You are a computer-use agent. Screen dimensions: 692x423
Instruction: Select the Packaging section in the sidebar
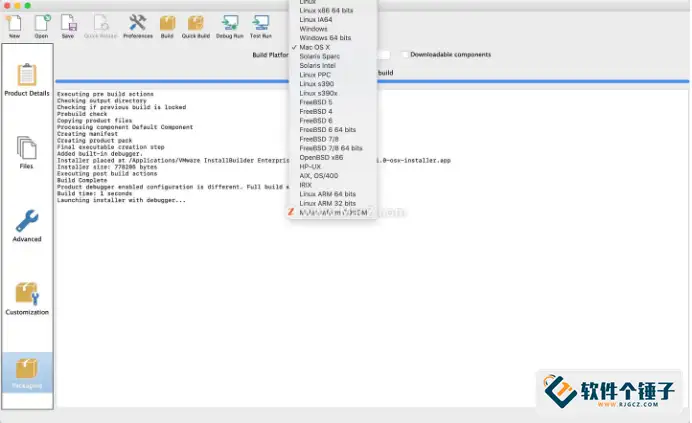point(27,373)
